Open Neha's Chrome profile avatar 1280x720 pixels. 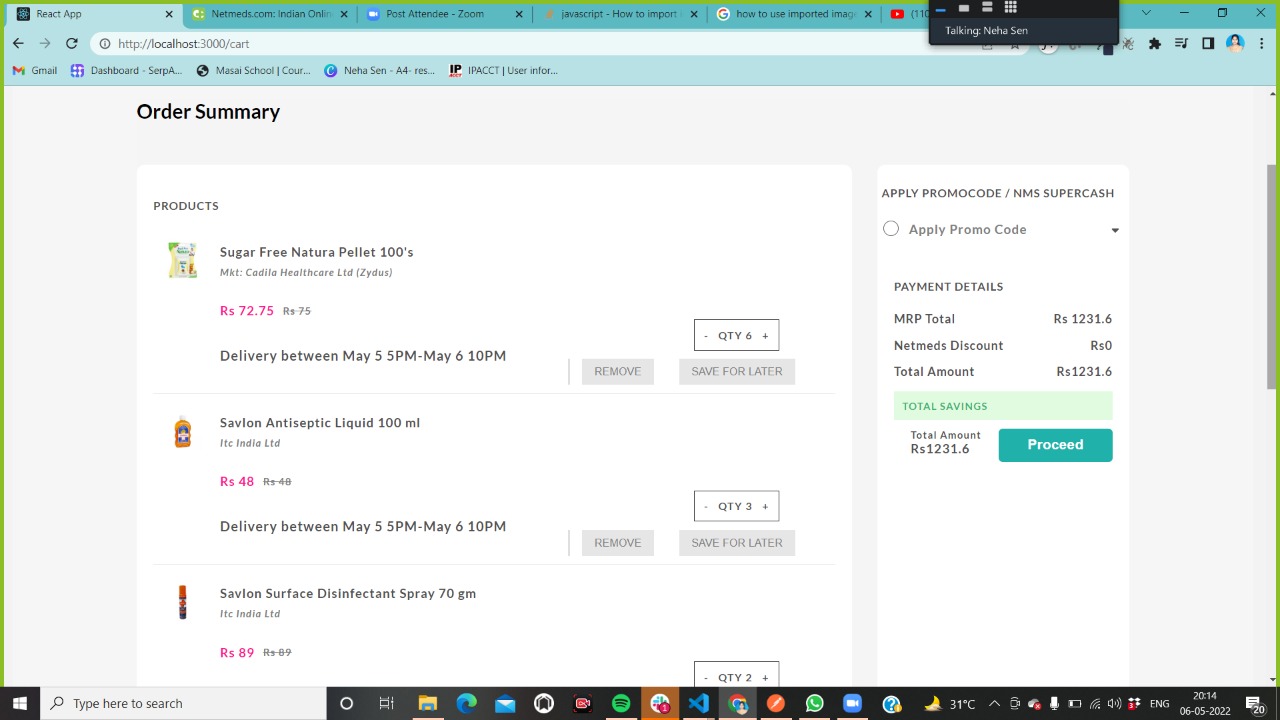[1234, 43]
